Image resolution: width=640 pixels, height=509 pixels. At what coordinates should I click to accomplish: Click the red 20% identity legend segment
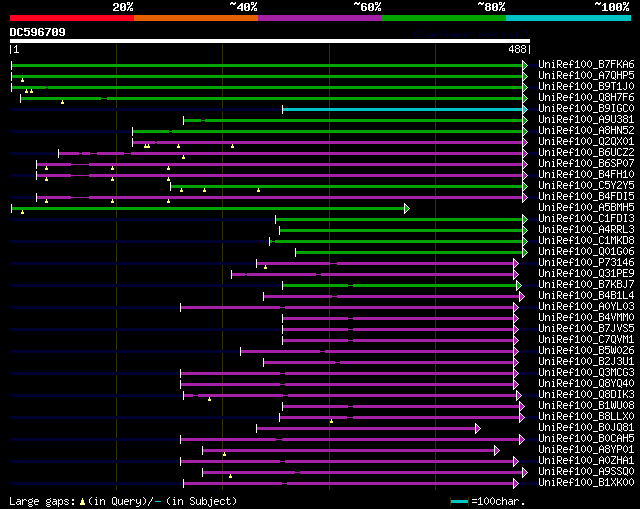pos(72,18)
